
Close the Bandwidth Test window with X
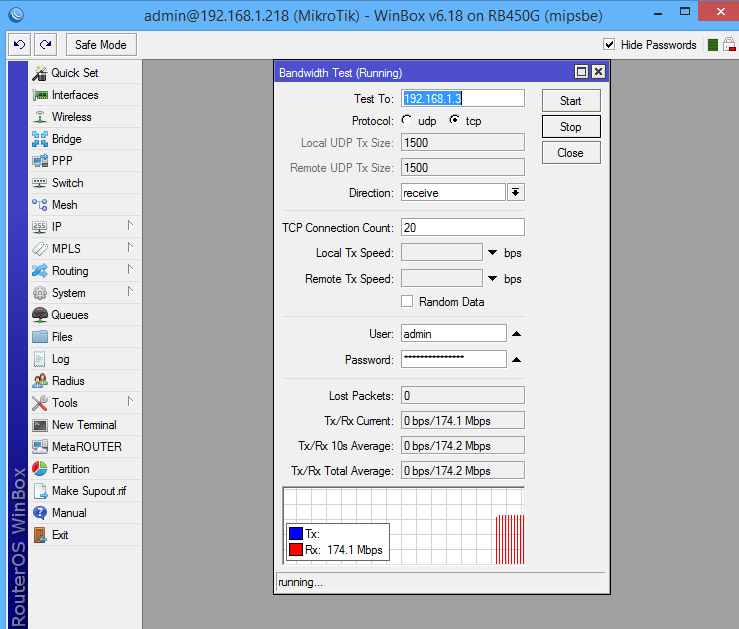click(x=598, y=72)
